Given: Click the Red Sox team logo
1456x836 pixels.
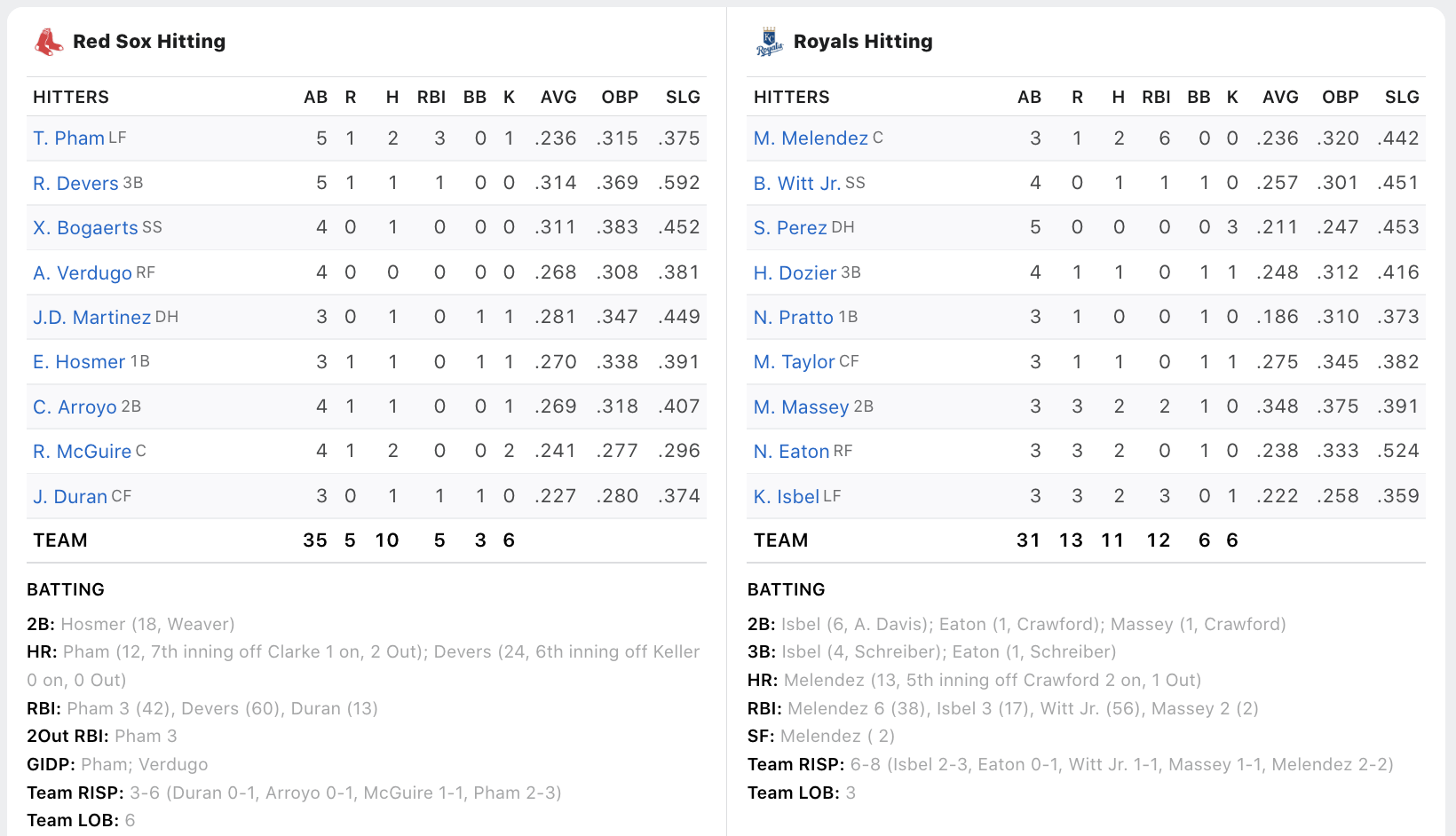Looking at the screenshot, I should click(49, 42).
